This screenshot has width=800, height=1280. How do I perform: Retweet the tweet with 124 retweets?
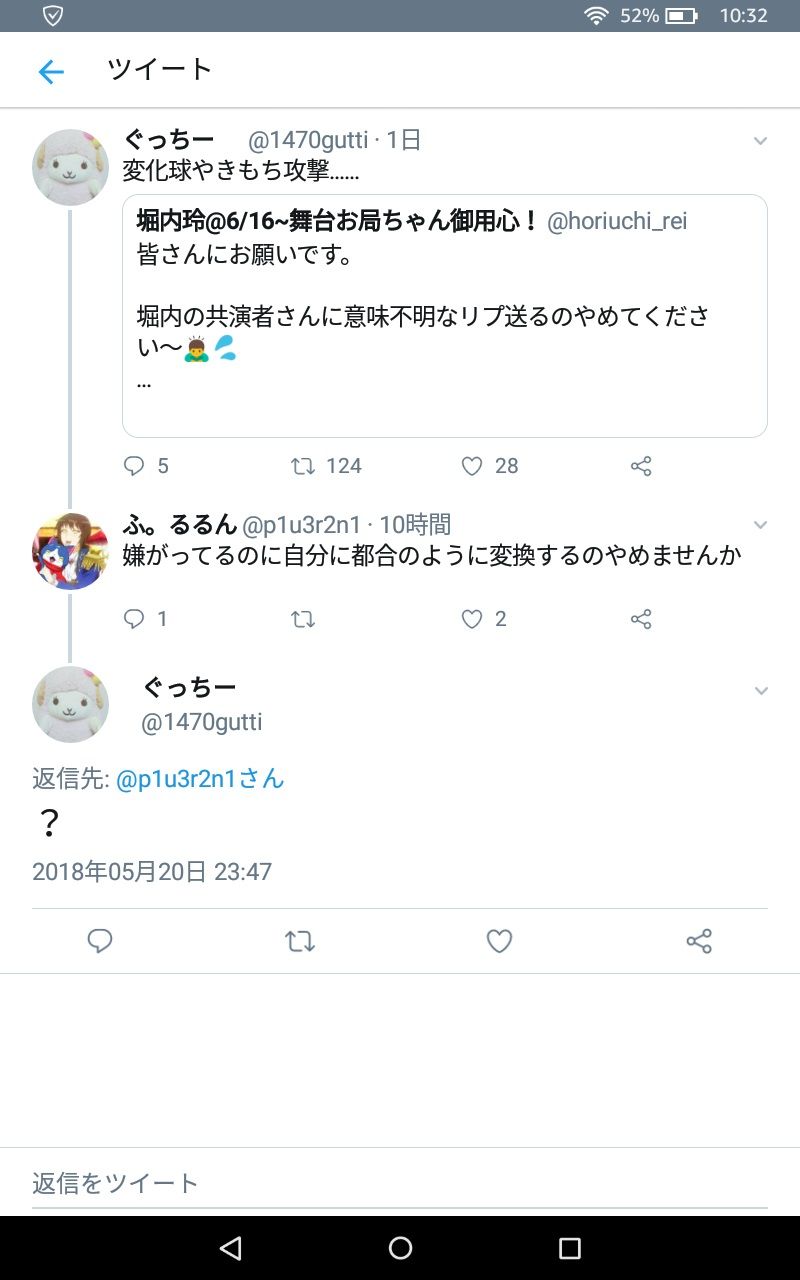303,466
